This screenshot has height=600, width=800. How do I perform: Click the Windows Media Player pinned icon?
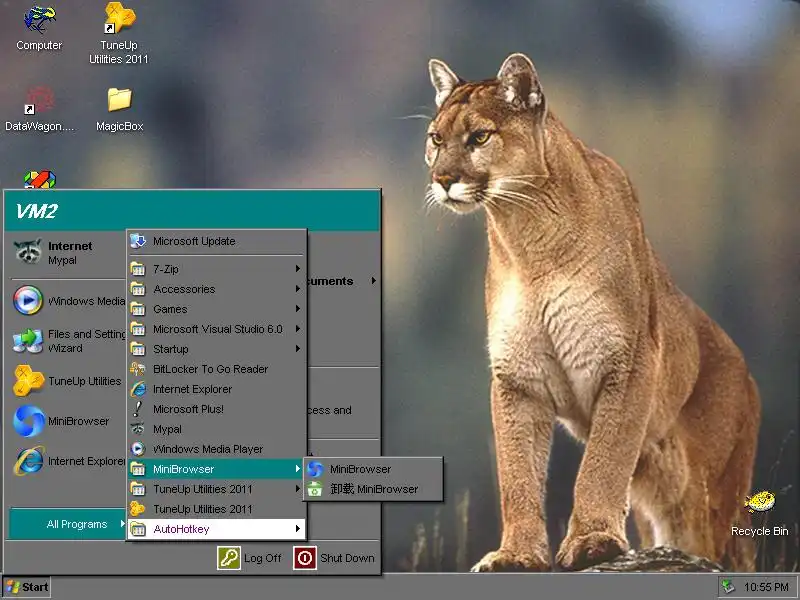point(28,300)
